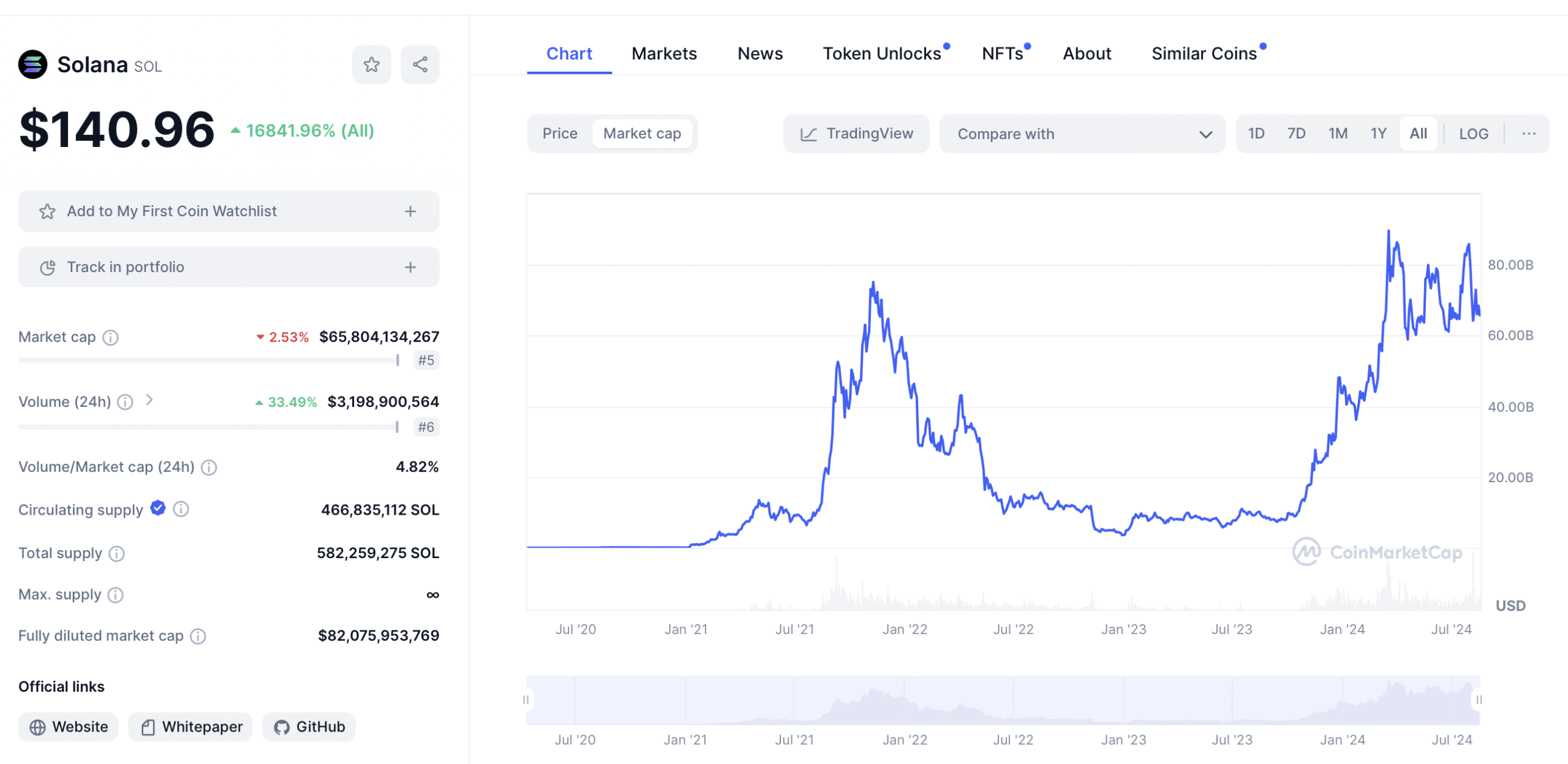Click the three-dots more options icon

[x=1528, y=134]
